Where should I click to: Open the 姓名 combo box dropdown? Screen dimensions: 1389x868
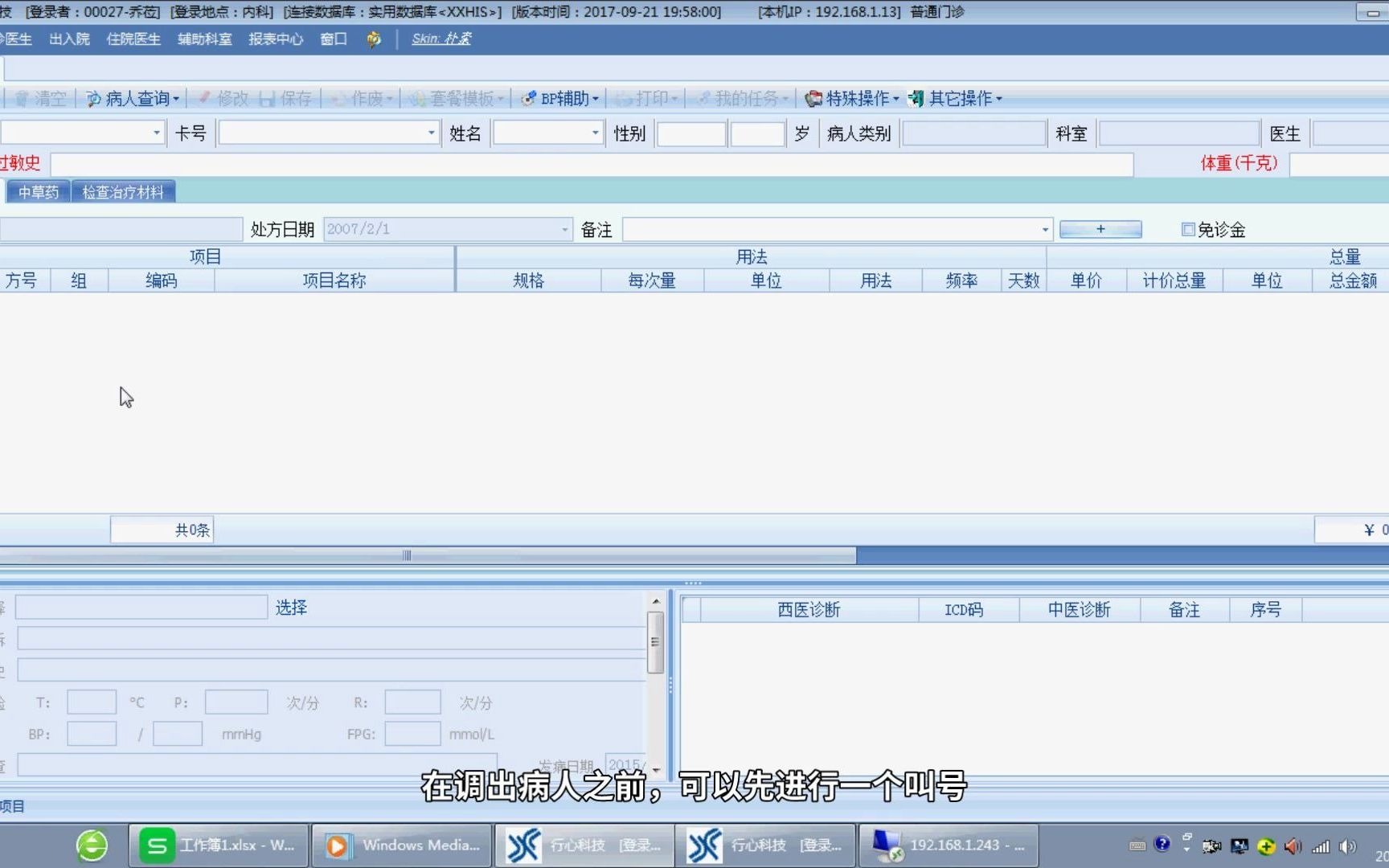tap(596, 133)
